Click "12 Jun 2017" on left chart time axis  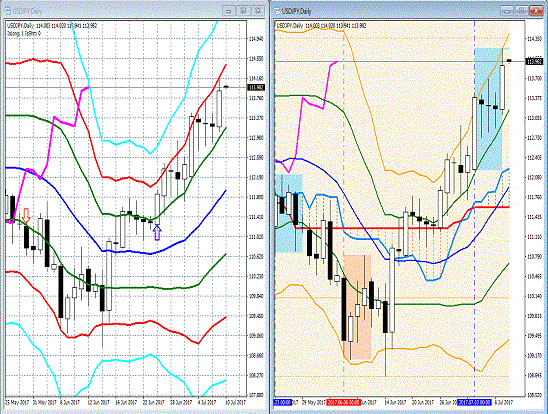pos(98,402)
